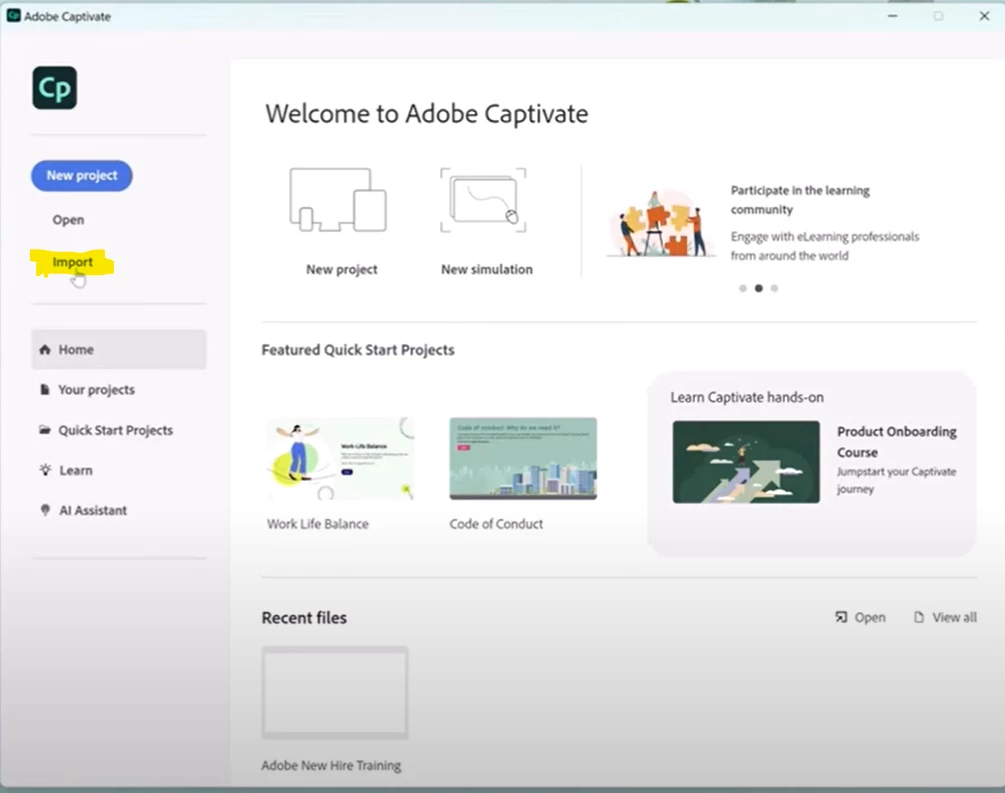Select the third carousel dot
1005x793 pixels.
pyautogui.click(x=774, y=288)
